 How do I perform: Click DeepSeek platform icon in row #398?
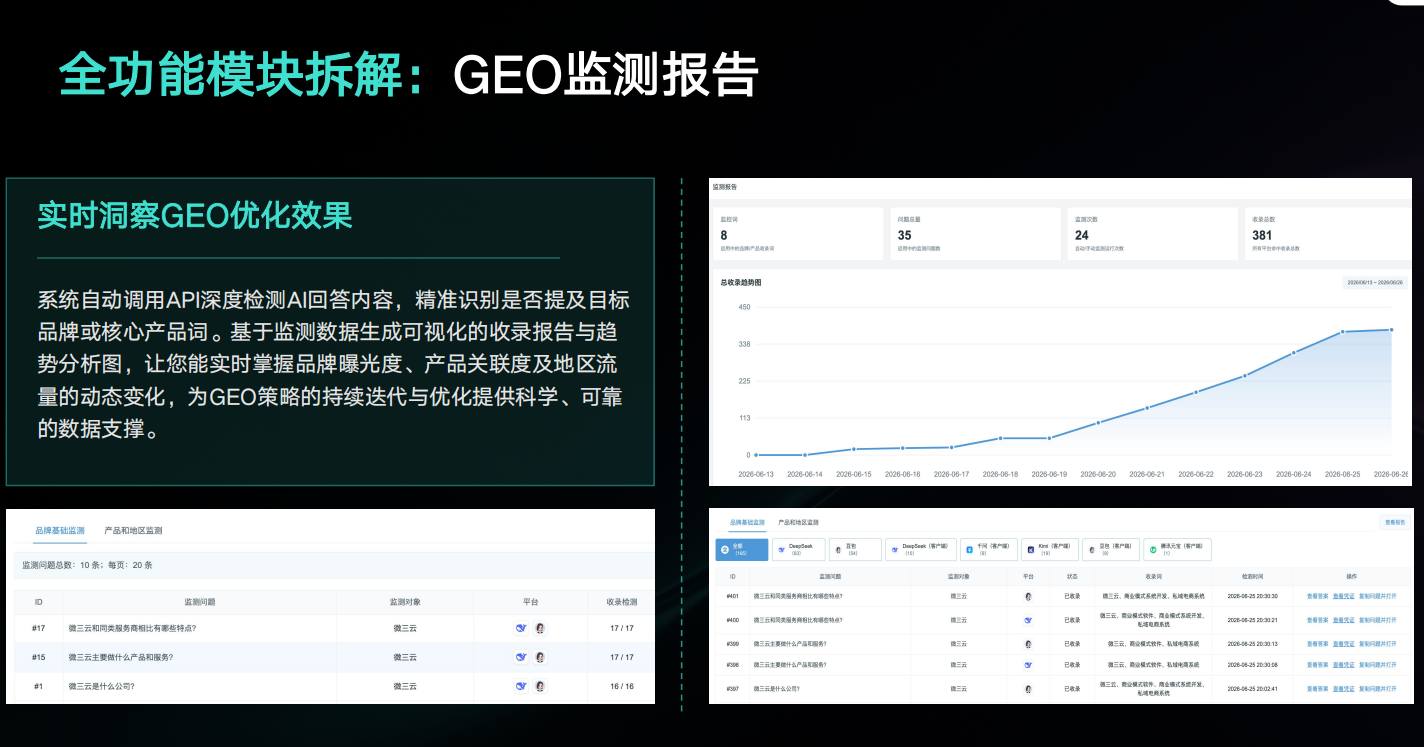coord(1028,664)
